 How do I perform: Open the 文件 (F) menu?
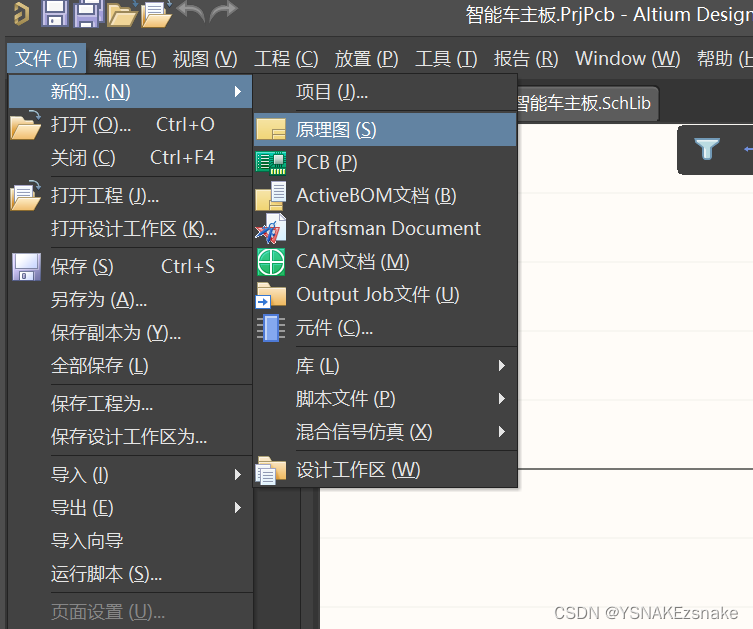[46, 59]
